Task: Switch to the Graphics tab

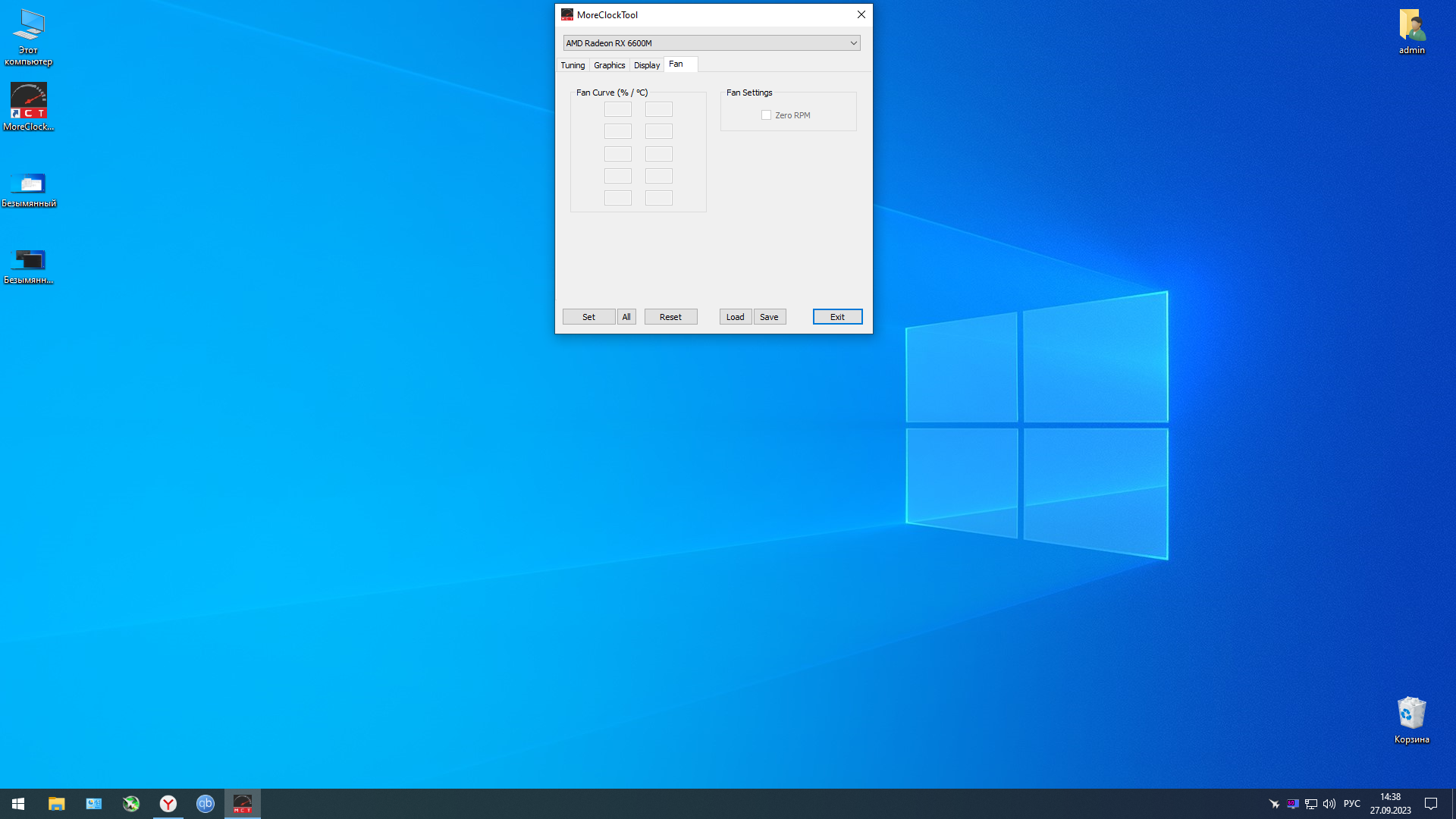Action: (609, 65)
